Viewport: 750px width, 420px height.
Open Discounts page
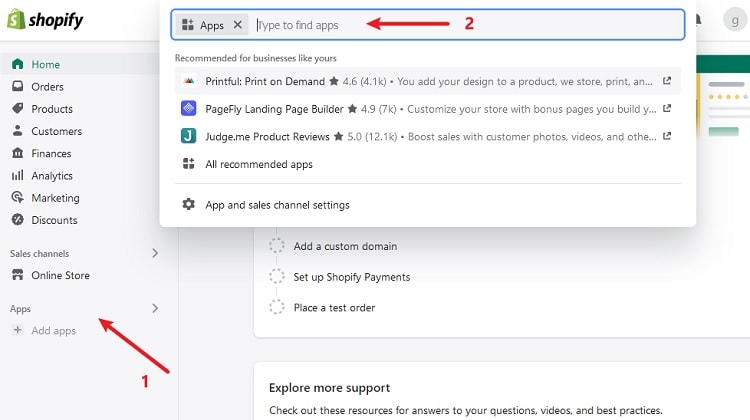pos(54,220)
